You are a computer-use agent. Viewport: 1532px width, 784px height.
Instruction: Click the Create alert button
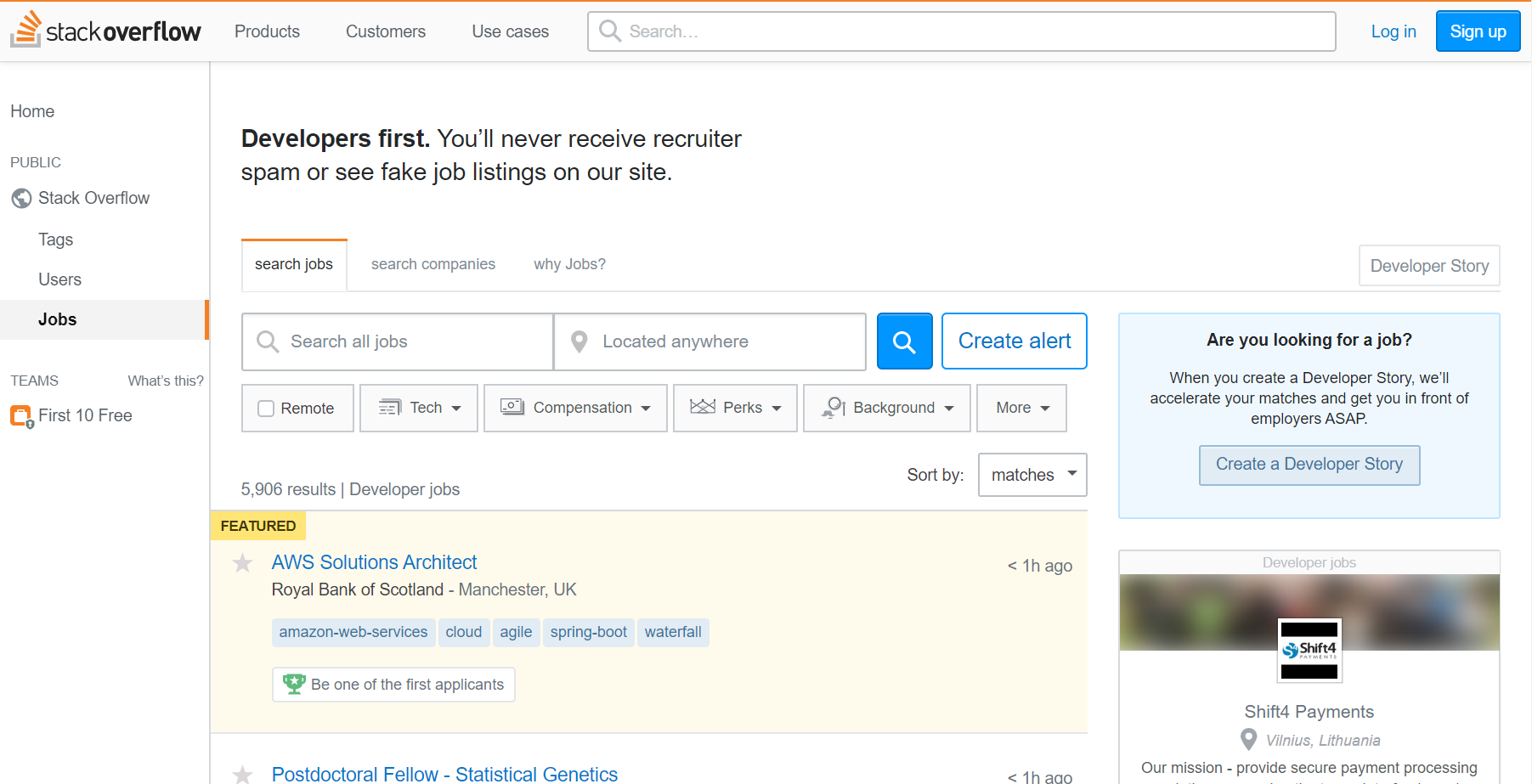pyautogui.click(x=1014, y=341)
